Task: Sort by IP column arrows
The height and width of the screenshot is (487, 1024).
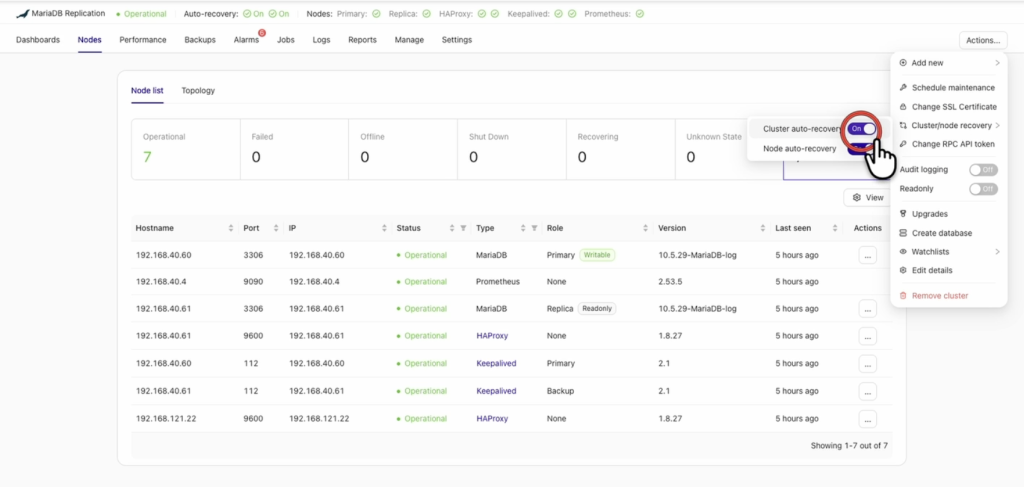Action: [x=384, y=228]
